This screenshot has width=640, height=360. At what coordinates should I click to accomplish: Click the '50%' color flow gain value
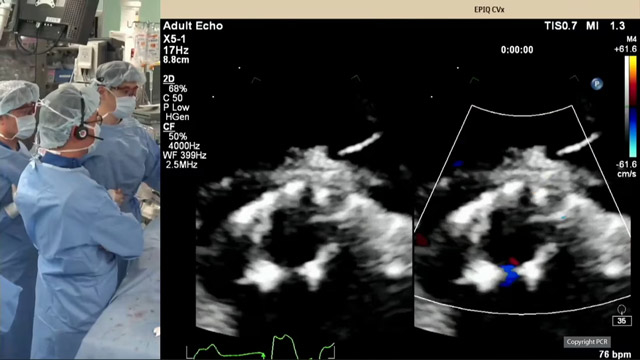click(x=178, y=136)
